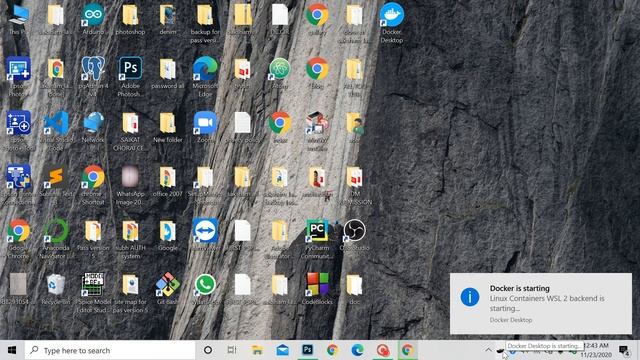Open the 'doc' folder on desktop

click(x=354, y=289)
